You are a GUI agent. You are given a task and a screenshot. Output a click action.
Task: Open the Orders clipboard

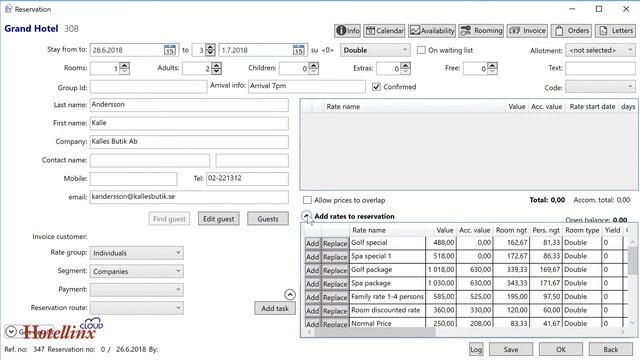[571, 31]
